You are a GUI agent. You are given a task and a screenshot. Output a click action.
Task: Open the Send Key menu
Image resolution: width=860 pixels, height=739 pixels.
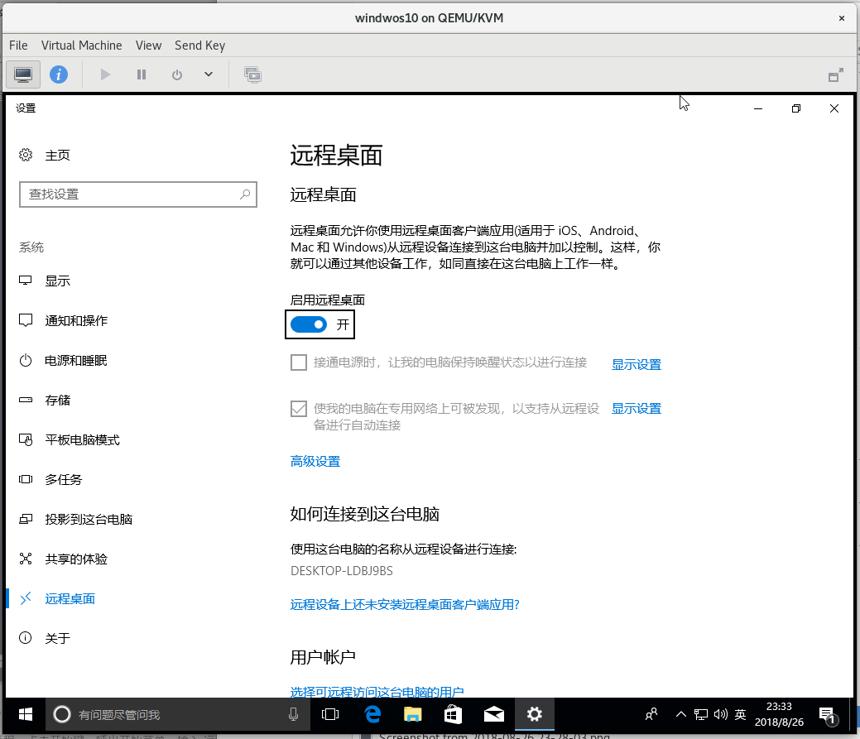pyautogui.click(x=200, y=46)
